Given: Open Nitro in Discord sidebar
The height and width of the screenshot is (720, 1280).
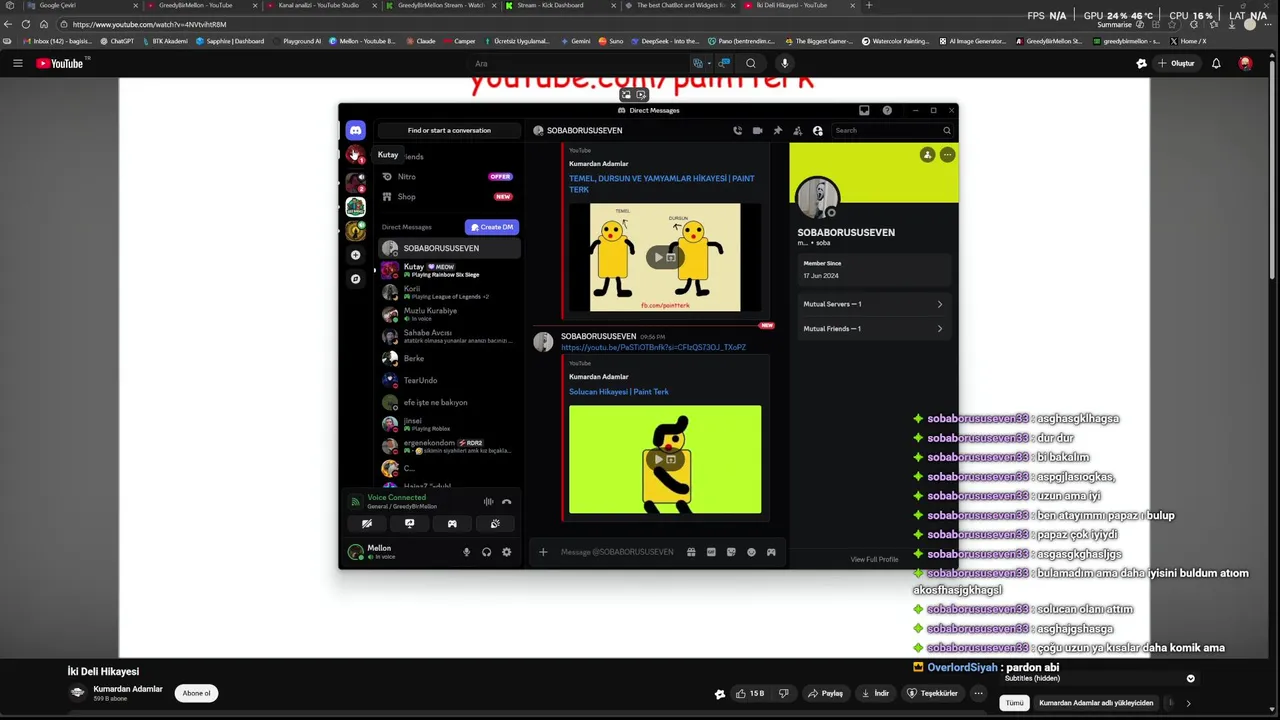Looking at the screenshot, I should (x=447, y=177).
